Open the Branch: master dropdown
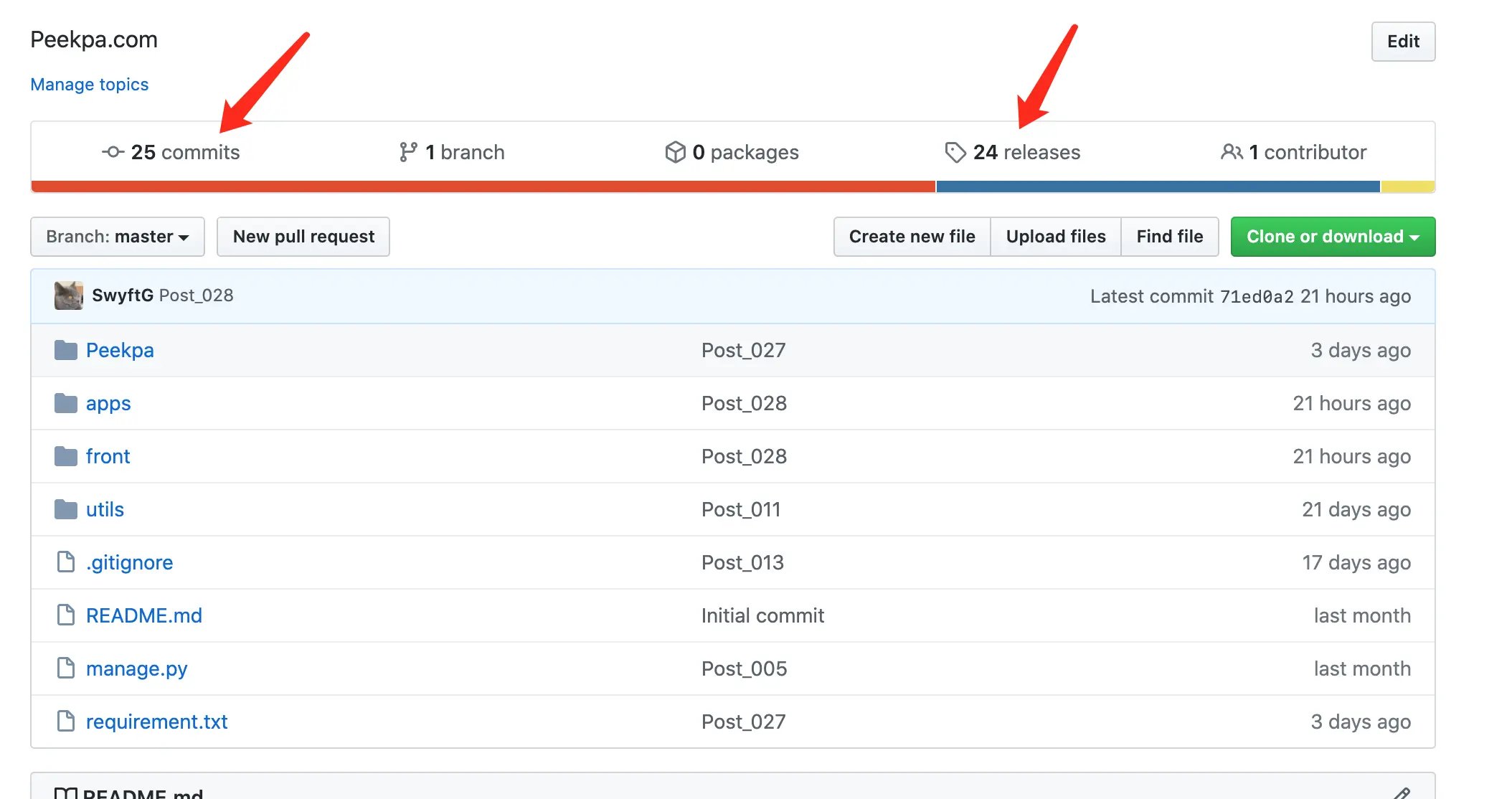The width and height of the screenshot is (1512, 799). pyautogui.click(x=118, y=237)
